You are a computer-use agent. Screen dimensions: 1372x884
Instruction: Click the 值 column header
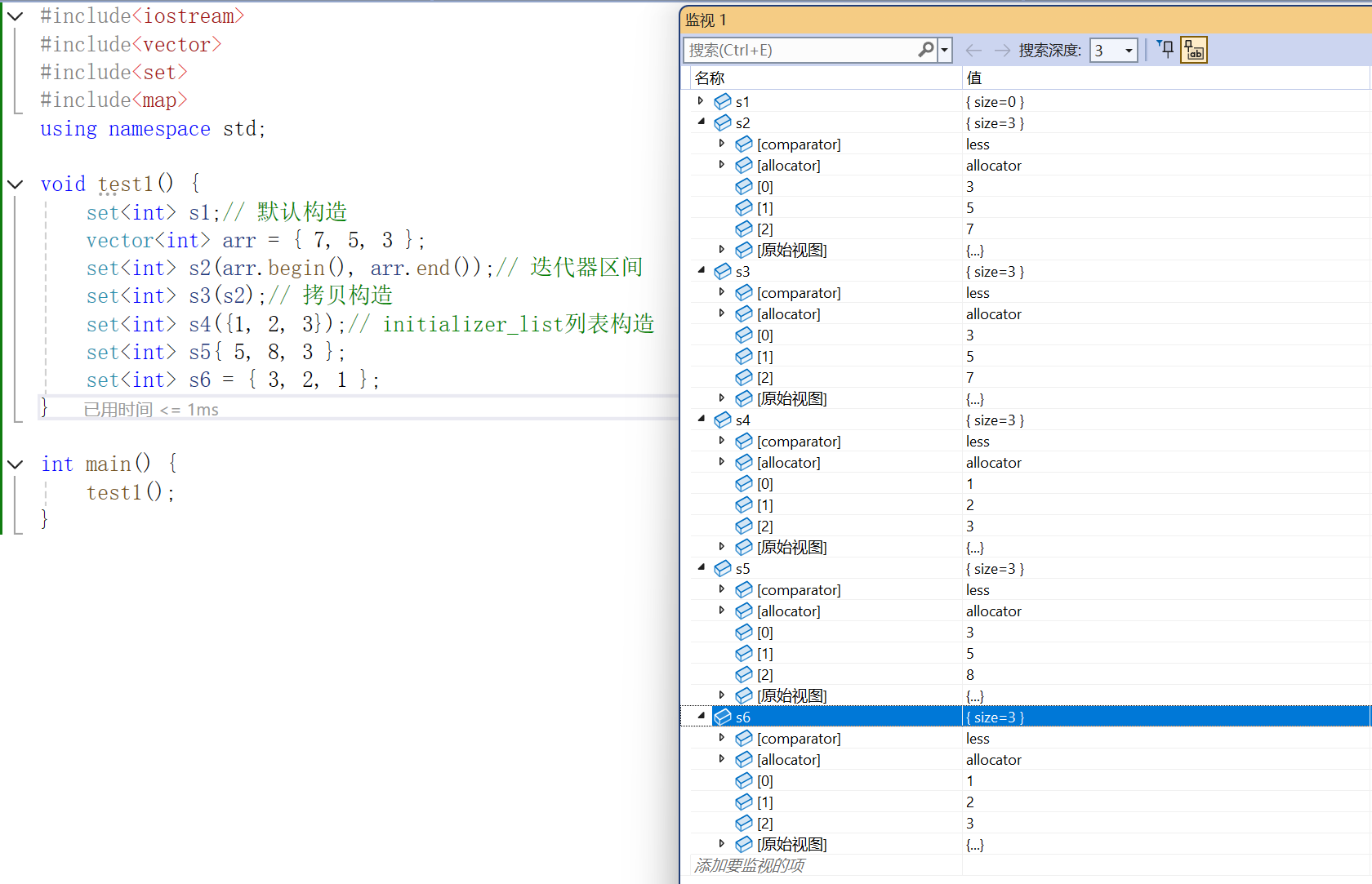[1166, 78]
